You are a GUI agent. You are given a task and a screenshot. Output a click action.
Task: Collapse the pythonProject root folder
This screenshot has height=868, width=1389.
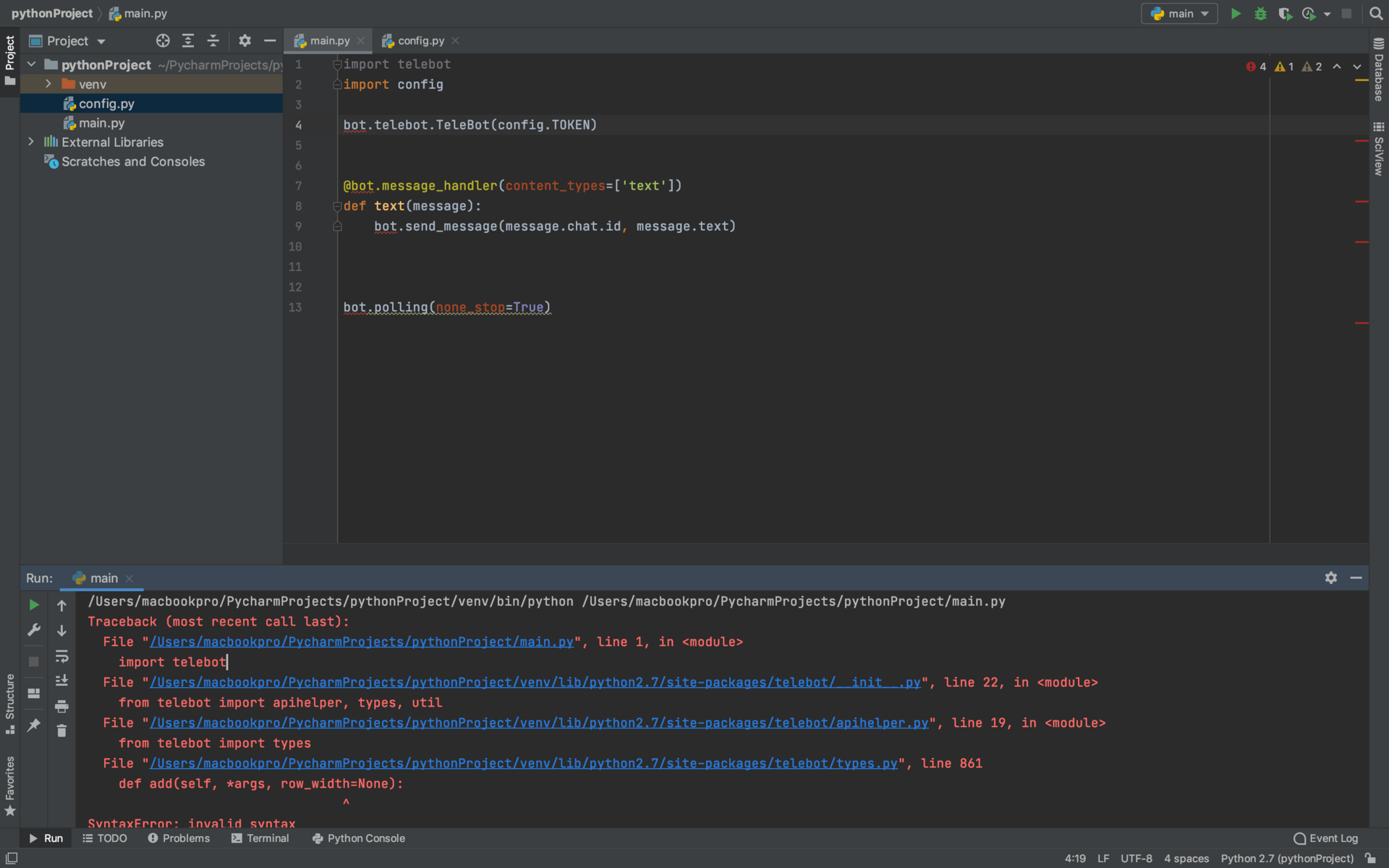pyautogui.click(x=32, y=64)
